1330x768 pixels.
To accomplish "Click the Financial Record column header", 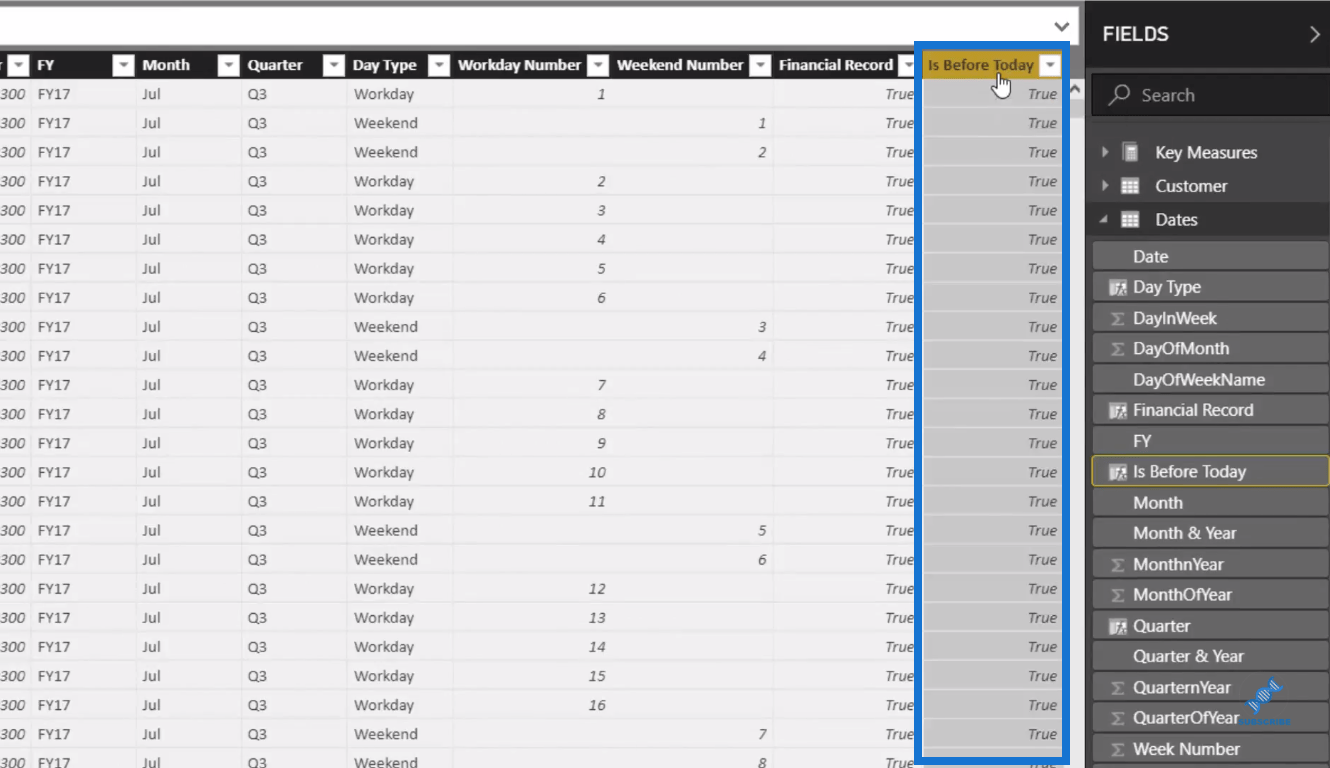I will 844,65.
